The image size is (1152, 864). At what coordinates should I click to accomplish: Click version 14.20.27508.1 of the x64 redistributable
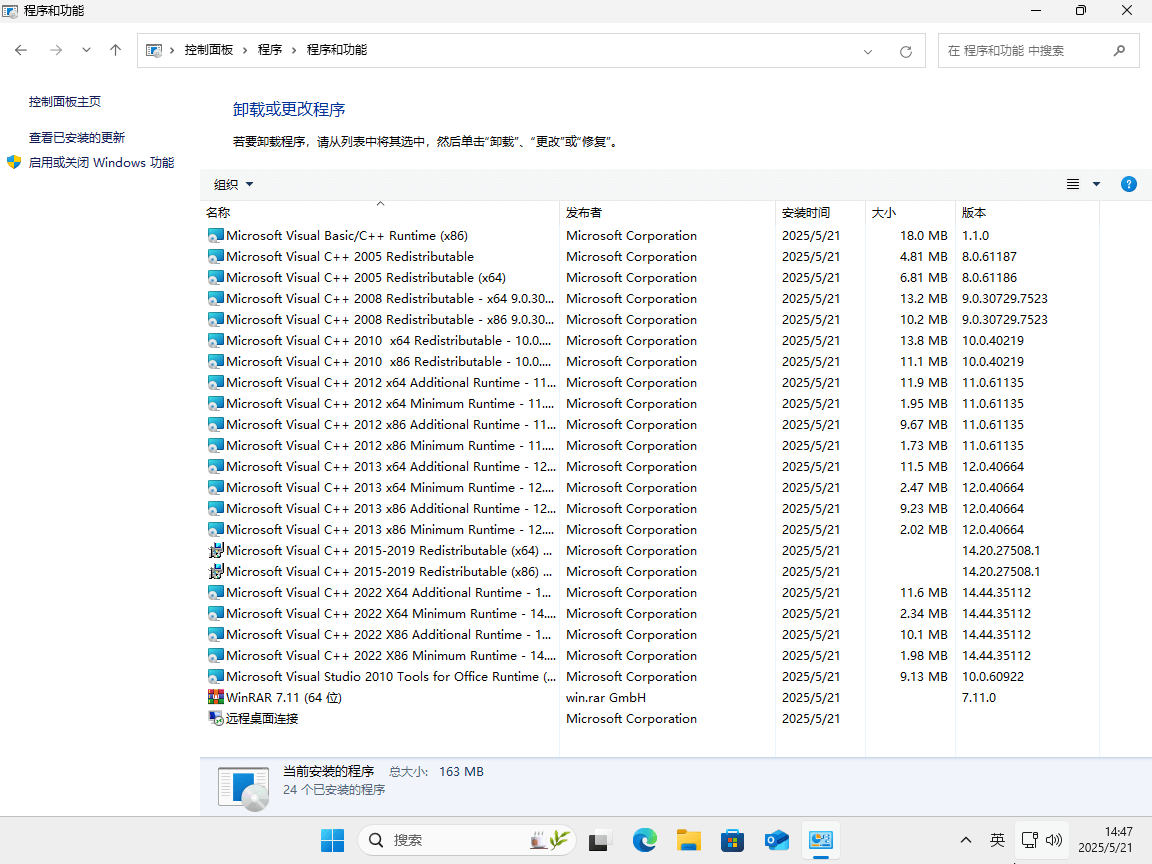pyautogui.click(x=1001, y=551)
